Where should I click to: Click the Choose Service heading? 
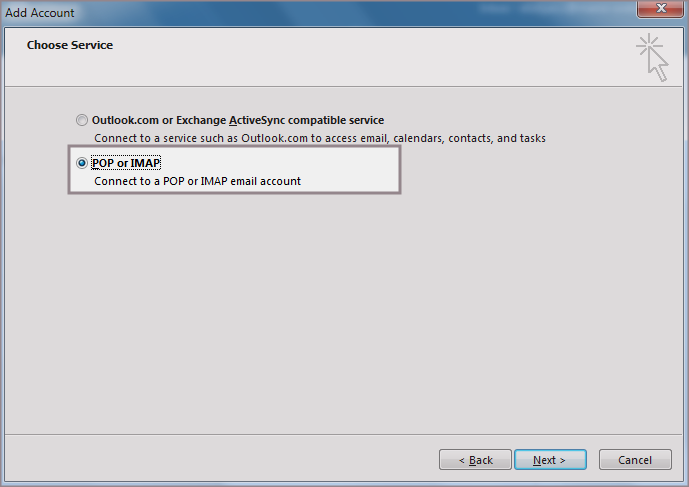70,45
